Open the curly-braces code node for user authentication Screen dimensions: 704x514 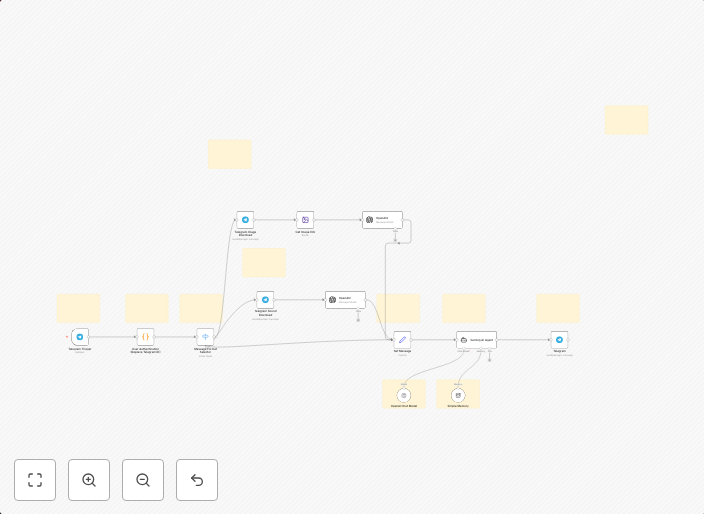[145, 337]
